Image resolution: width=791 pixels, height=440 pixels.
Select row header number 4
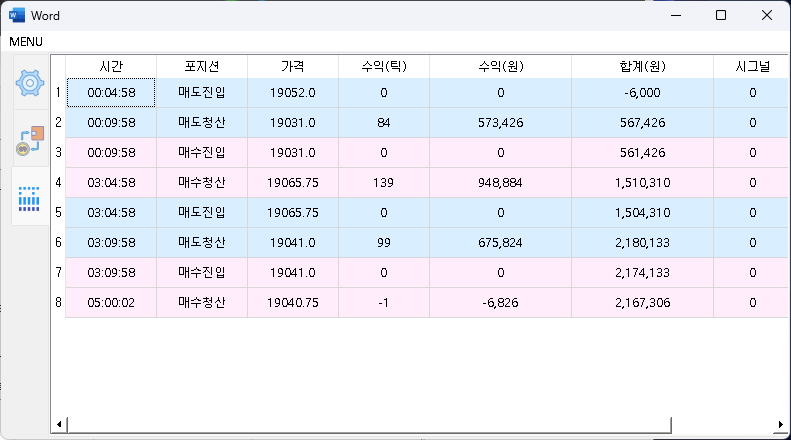pos(58,183)
